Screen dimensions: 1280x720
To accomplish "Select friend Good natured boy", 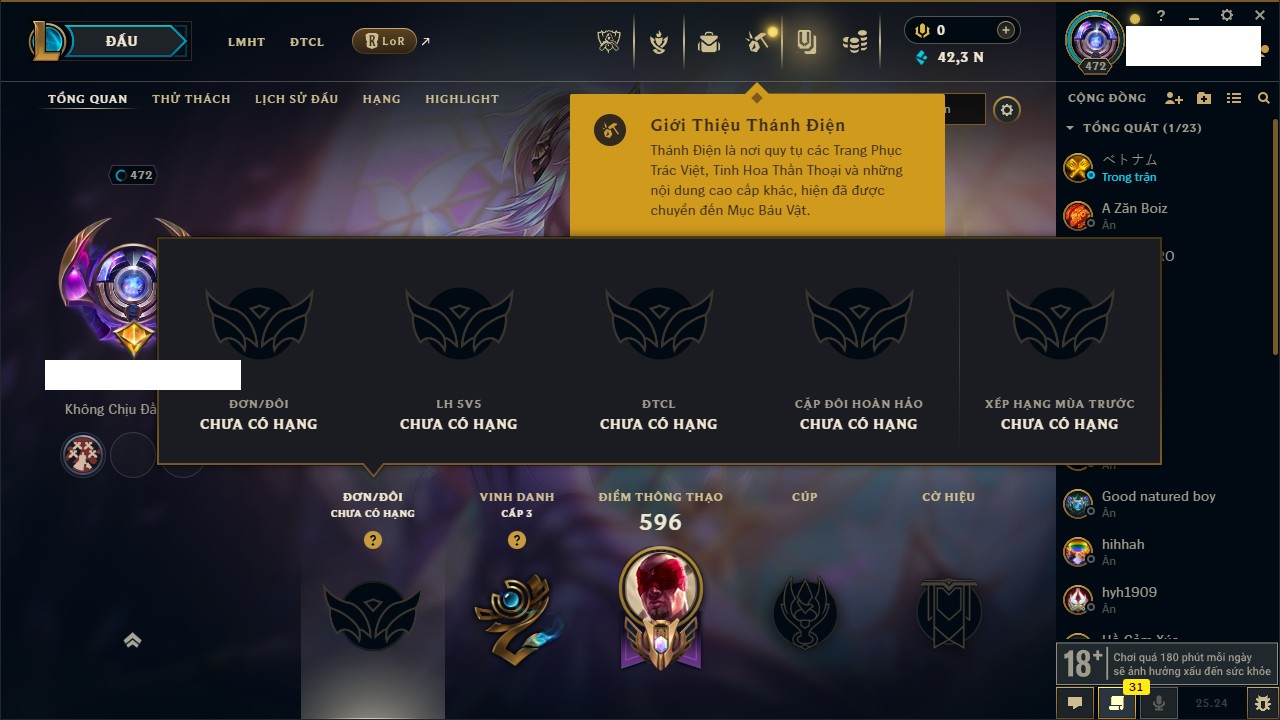I will (1158, 504).
